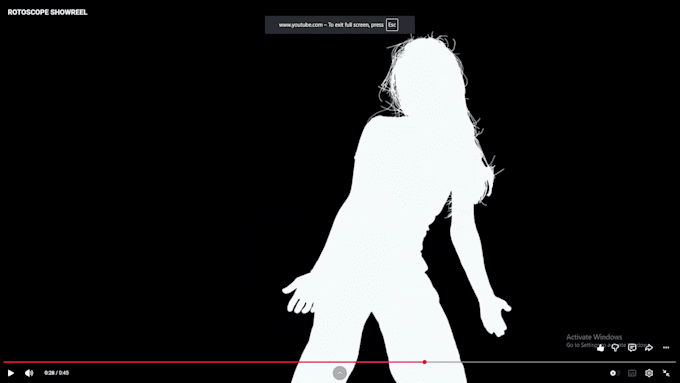Expand the chevron-up panel at the bottom center
This screenshot has width=680, height=383.
(x=340, y=373)
